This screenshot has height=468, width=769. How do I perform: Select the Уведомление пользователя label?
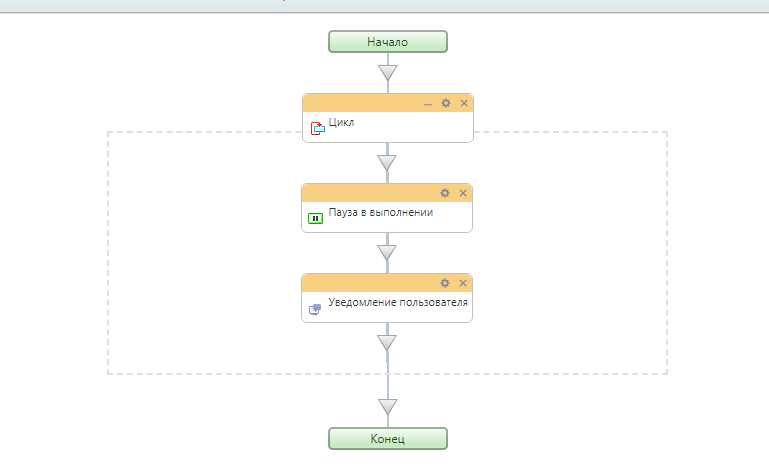click(398, 302)
